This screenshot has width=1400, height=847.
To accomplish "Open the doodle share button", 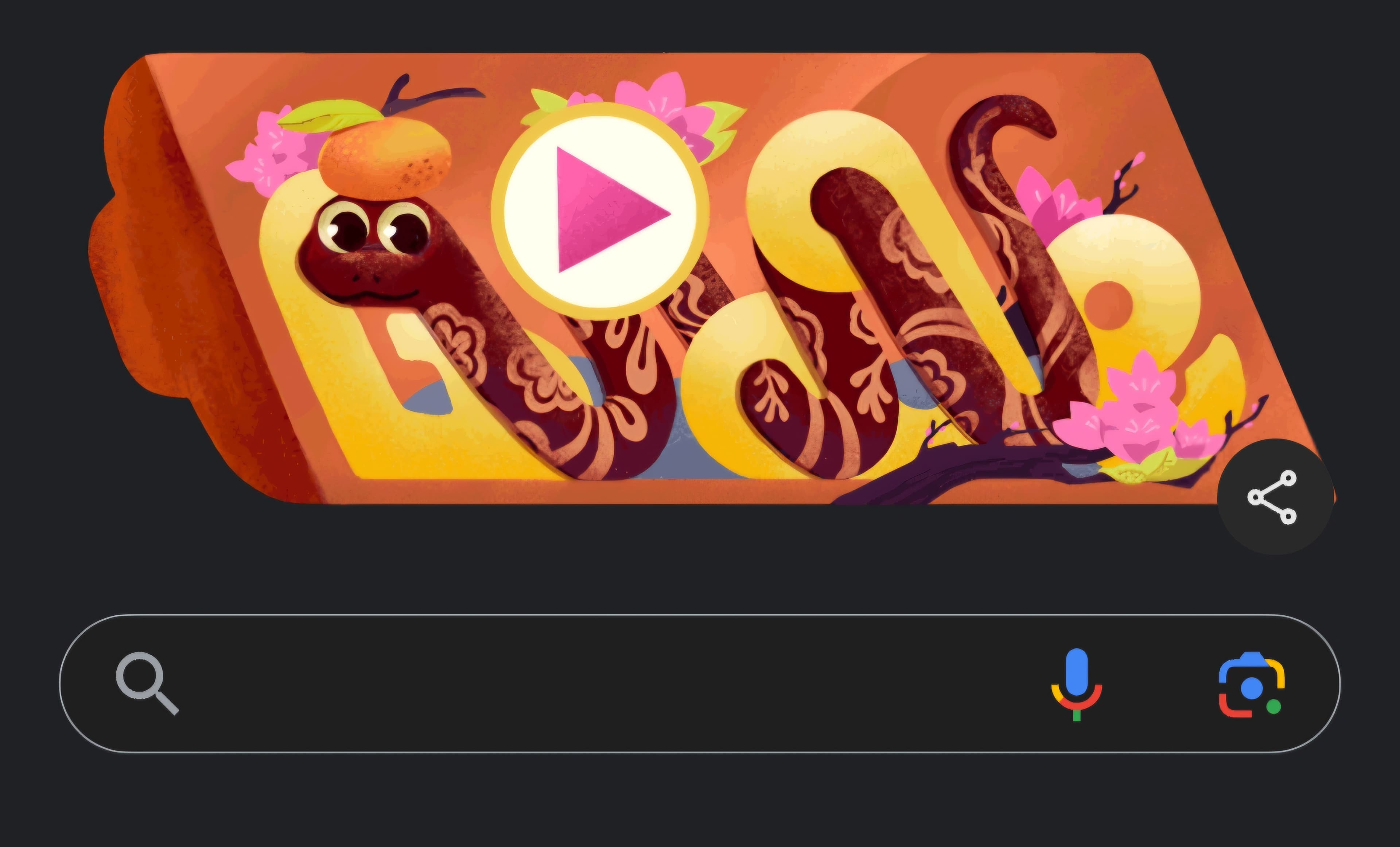I will (1276, 497).
